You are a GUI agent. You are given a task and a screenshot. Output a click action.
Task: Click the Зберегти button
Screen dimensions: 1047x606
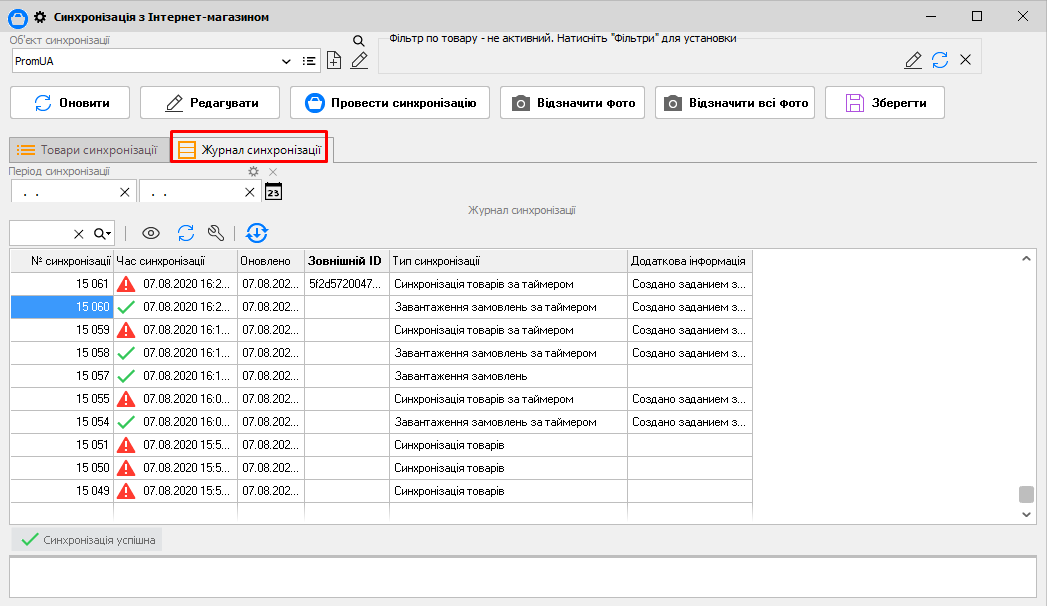point(884,103)
